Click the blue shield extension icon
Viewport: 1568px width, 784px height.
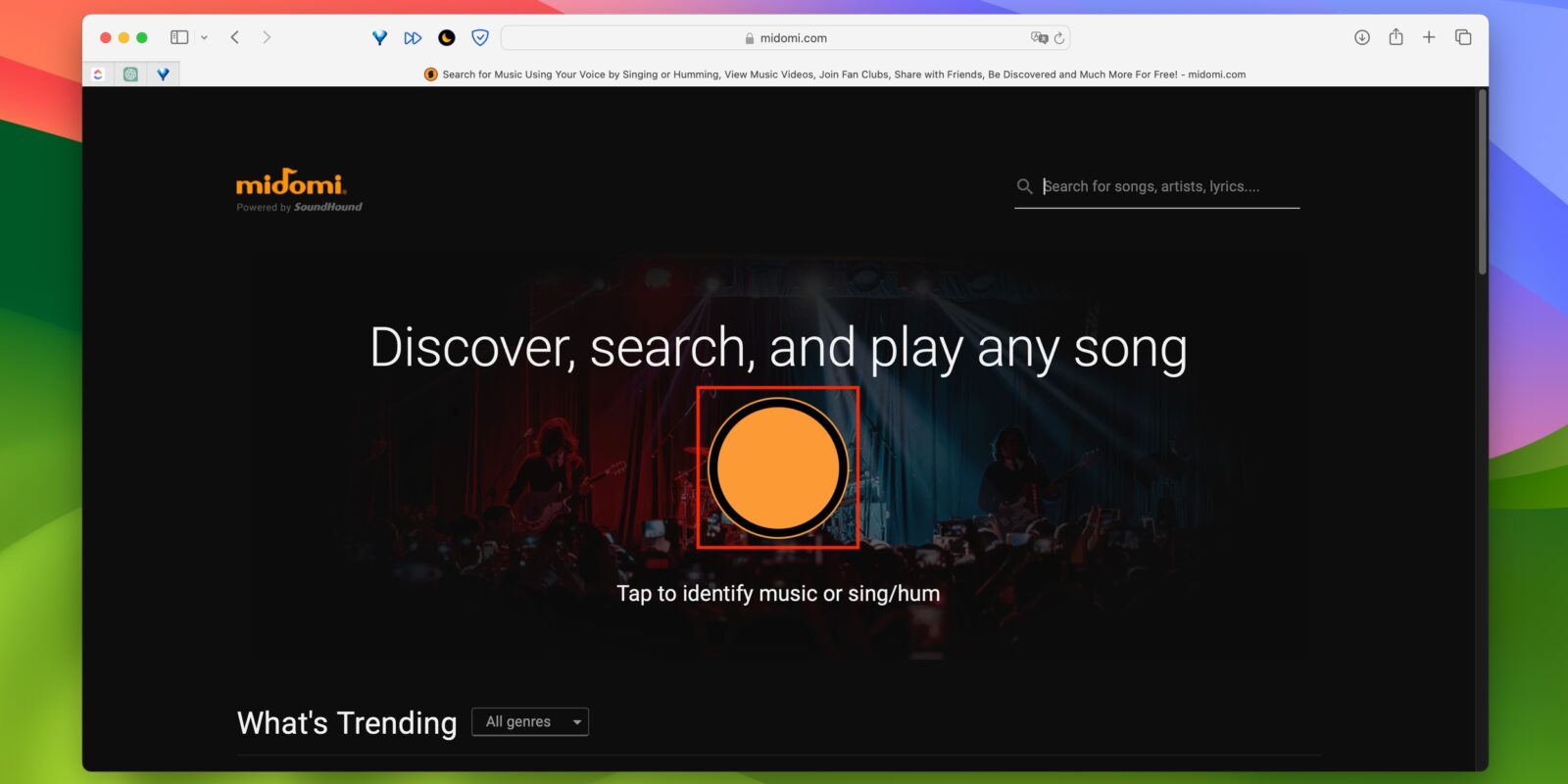tap(479, 38)
